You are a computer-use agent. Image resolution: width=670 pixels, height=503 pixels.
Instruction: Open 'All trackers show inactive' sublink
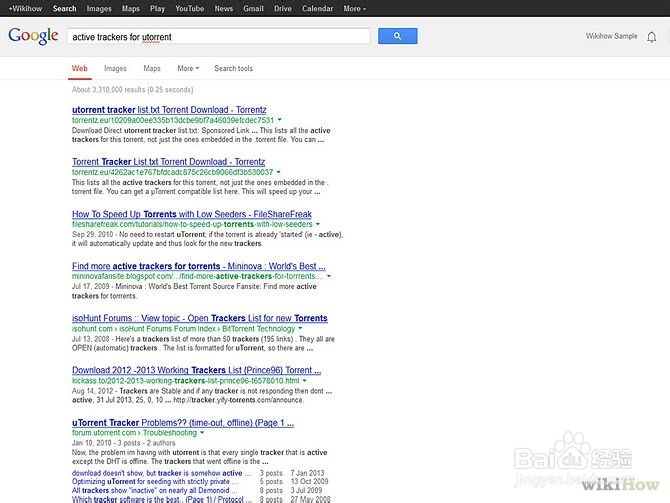coord(155,490)
